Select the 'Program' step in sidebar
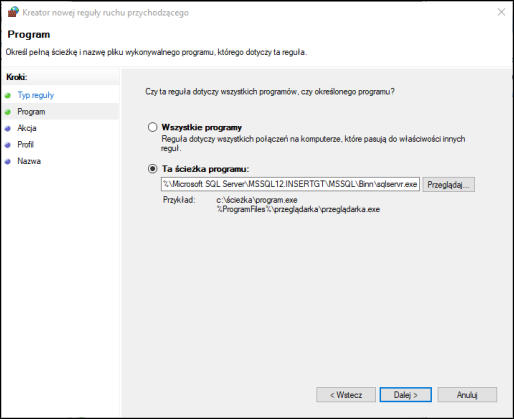 pyautogui.click(x=31, y=112)
